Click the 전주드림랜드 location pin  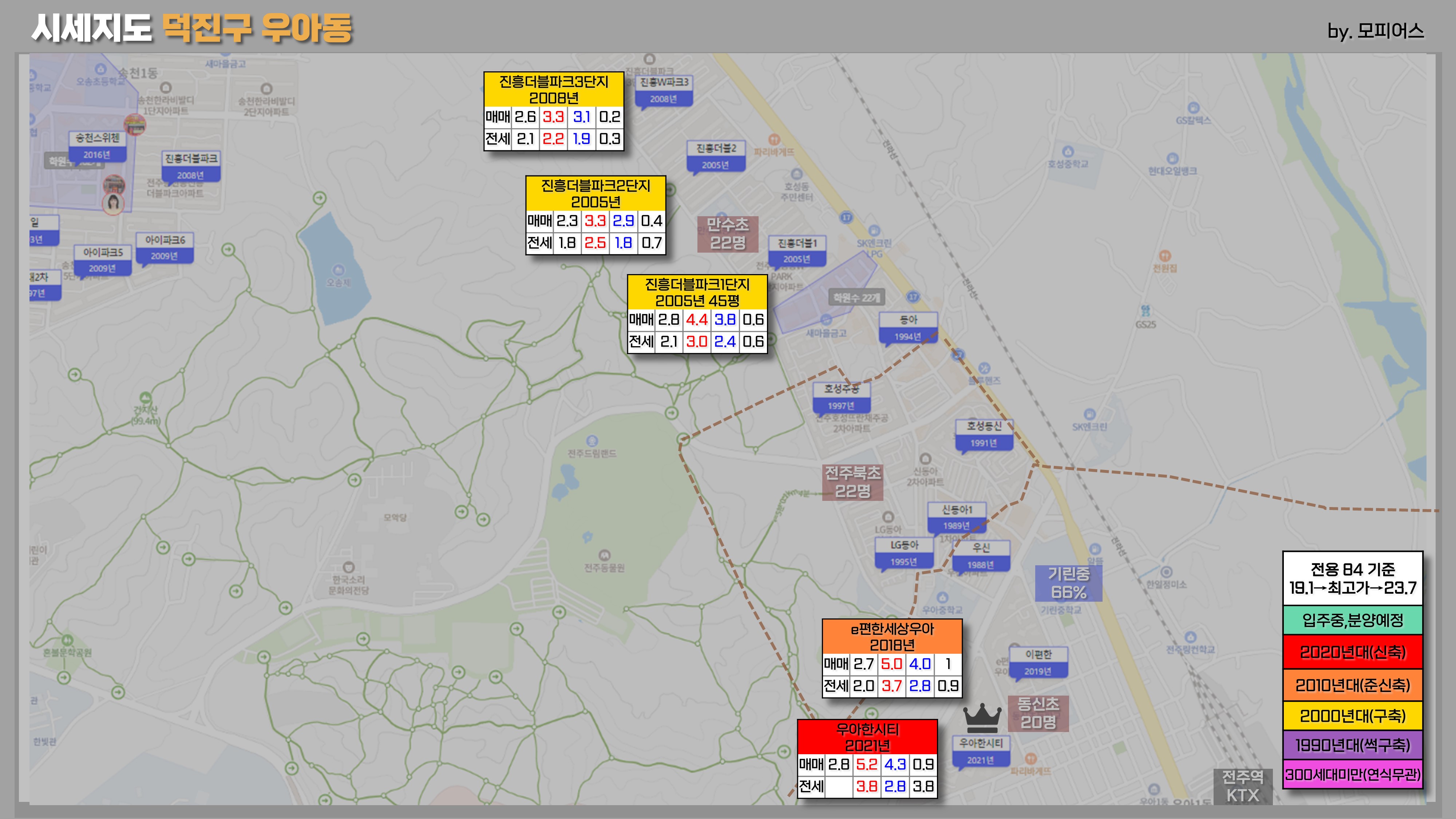(x=592, y=441)
